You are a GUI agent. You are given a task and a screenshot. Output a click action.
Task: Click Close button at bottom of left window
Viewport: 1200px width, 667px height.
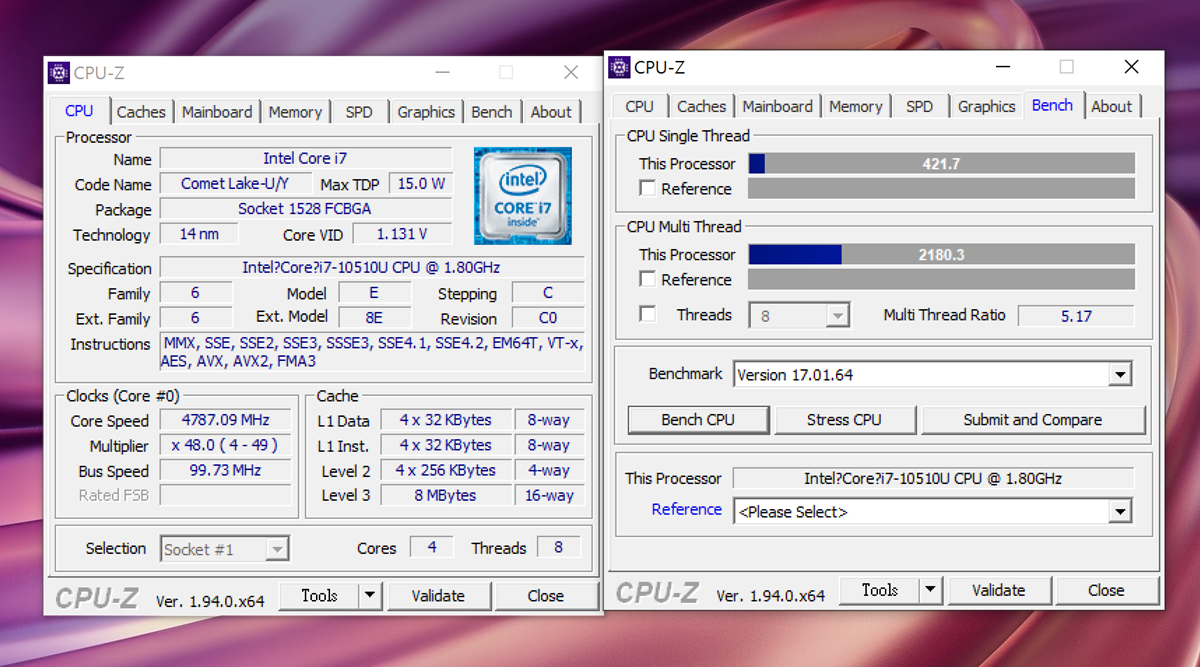coord(546,596)
